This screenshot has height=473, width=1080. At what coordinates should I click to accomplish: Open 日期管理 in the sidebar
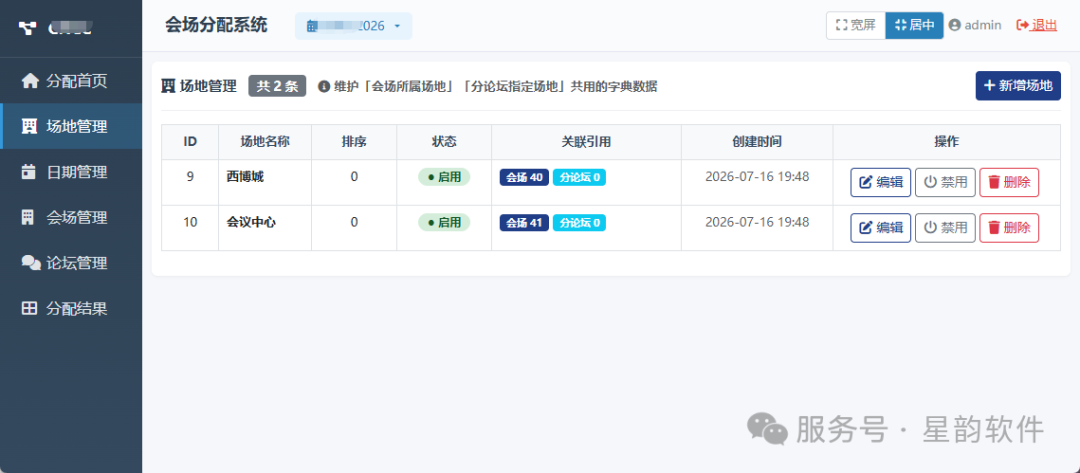pyautogui.click(x=71, y=171)
